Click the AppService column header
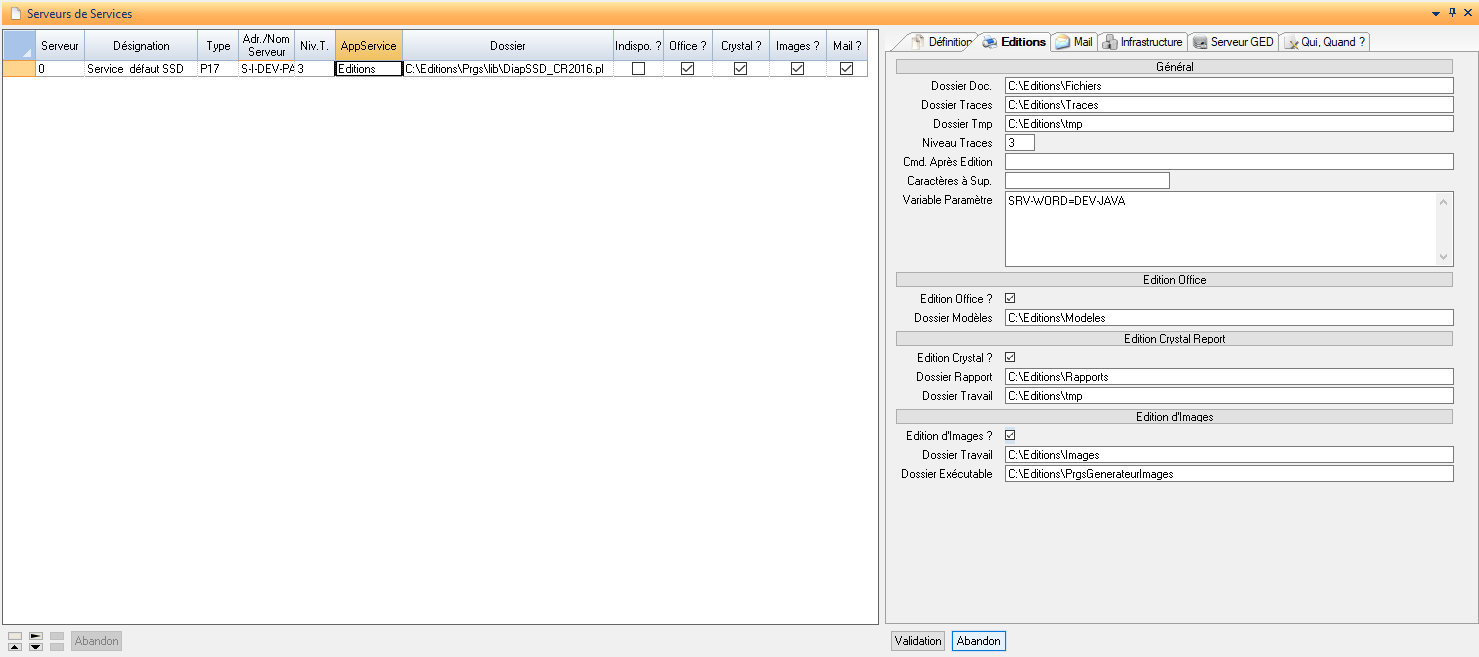 [368, 46]
